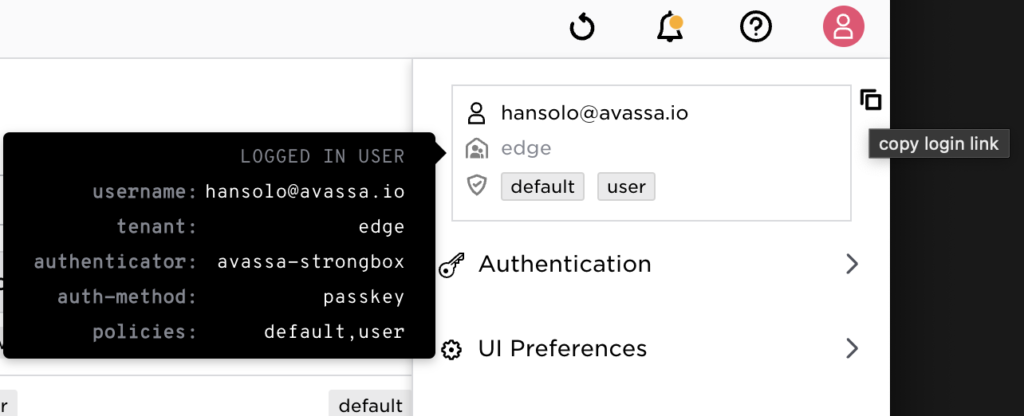
Task: Copy login link with the copy icon
Action: (x=871, y=100)
